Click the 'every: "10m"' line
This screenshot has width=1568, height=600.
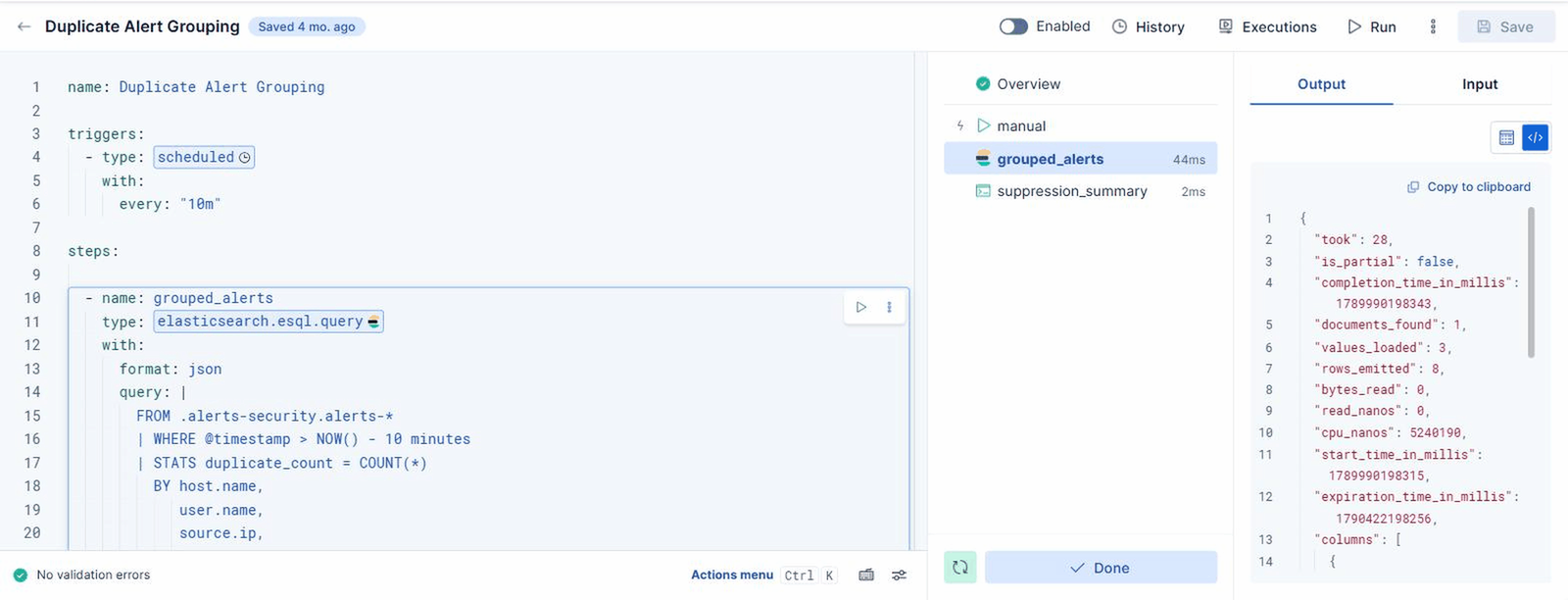click(x=170, y=204)
